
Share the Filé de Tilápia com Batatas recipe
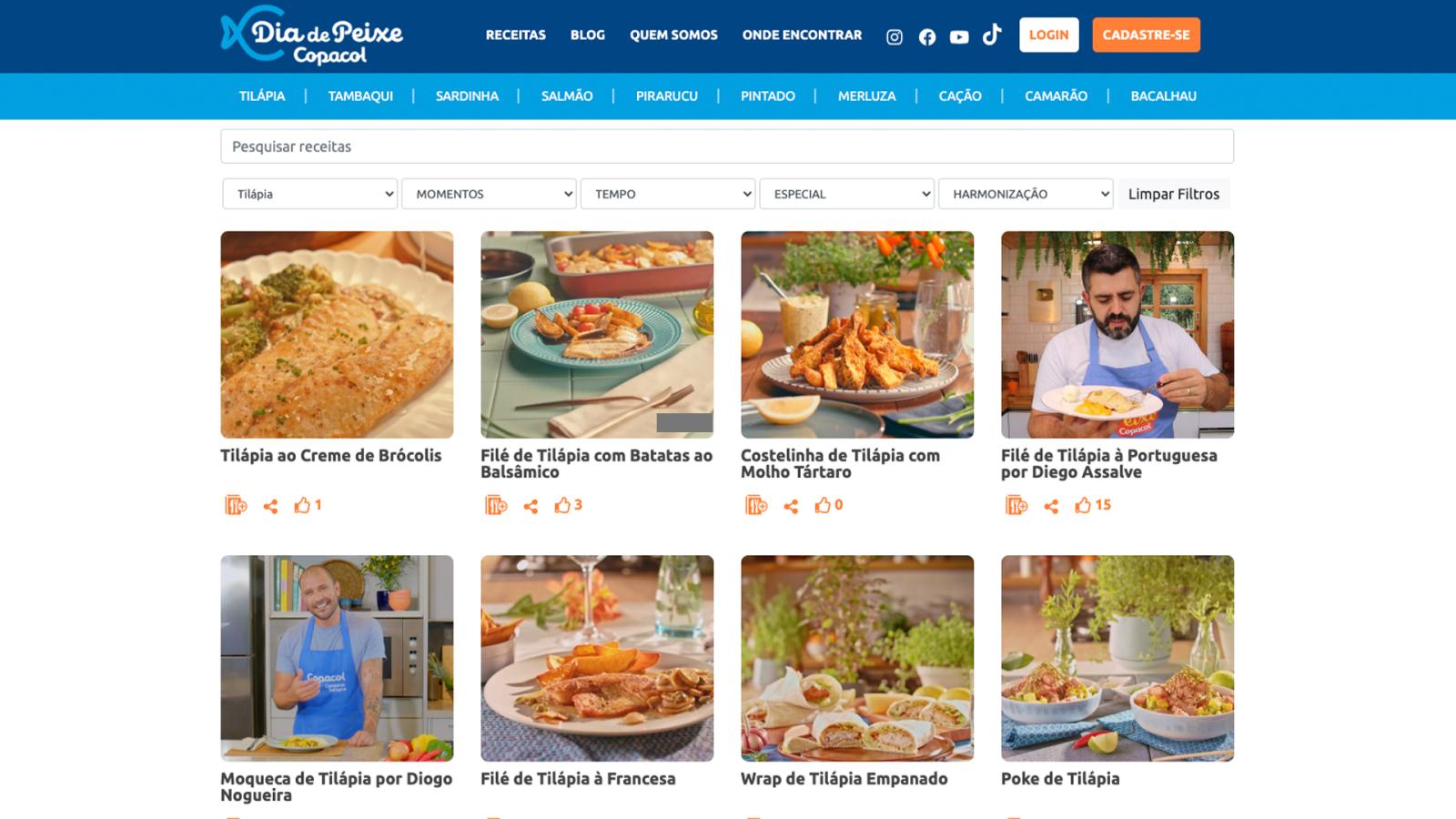(531, 506)
